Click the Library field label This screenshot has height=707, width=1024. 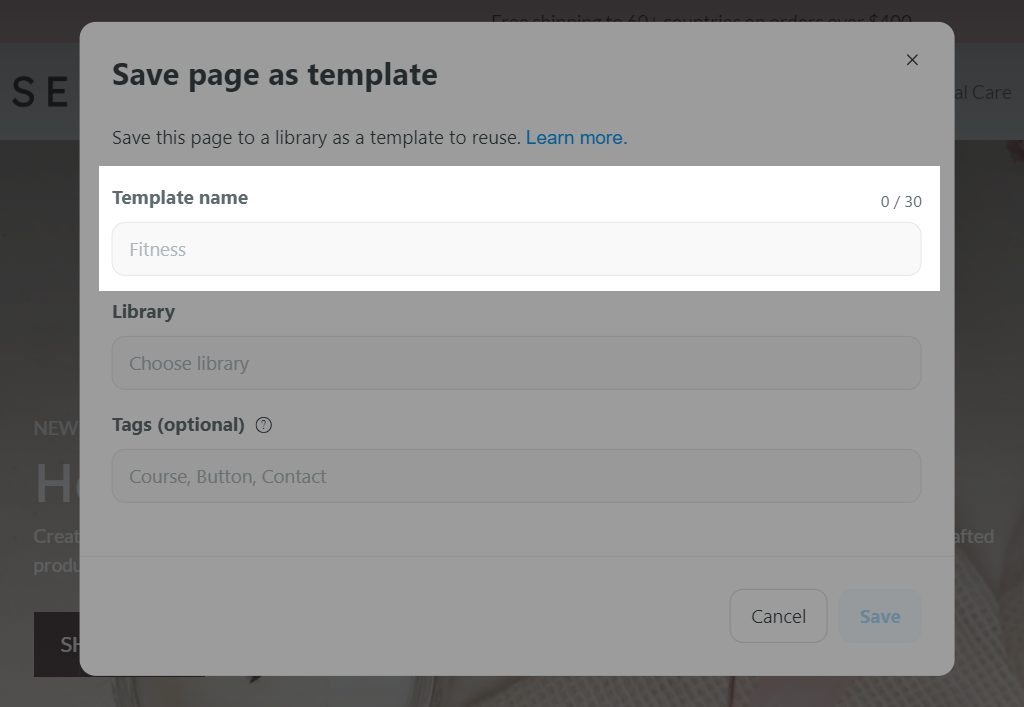point(143,312)
